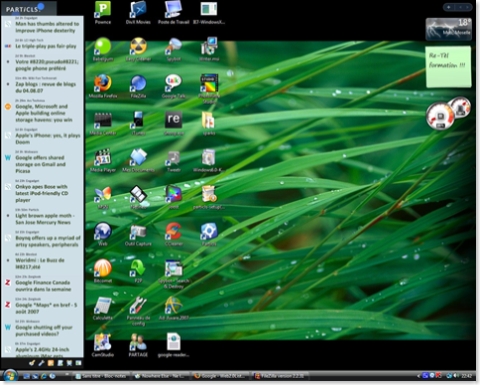This screenshot has width=480, height=385.
Task: Switch to the FileZilla taskbar window
Action: [279, 376]
